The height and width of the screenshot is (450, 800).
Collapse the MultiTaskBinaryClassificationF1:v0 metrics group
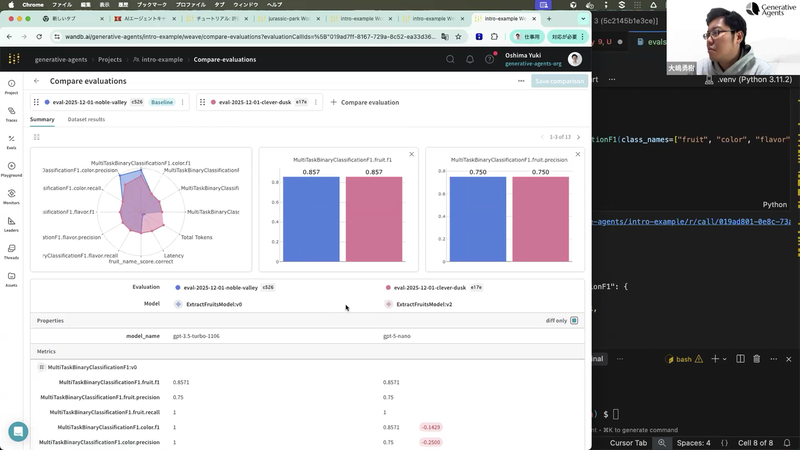tap(41, 367)
